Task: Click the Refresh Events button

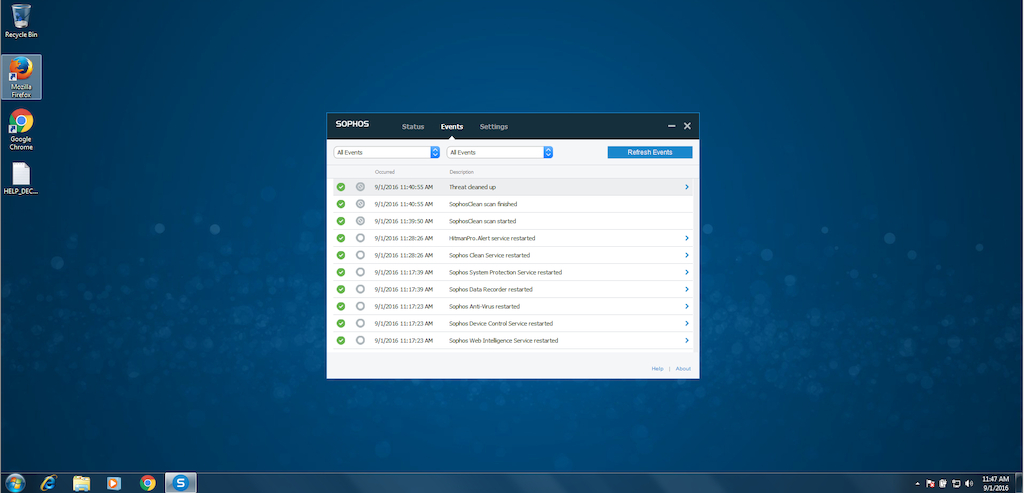Action: pyautogui.click(x=650, y=152)
